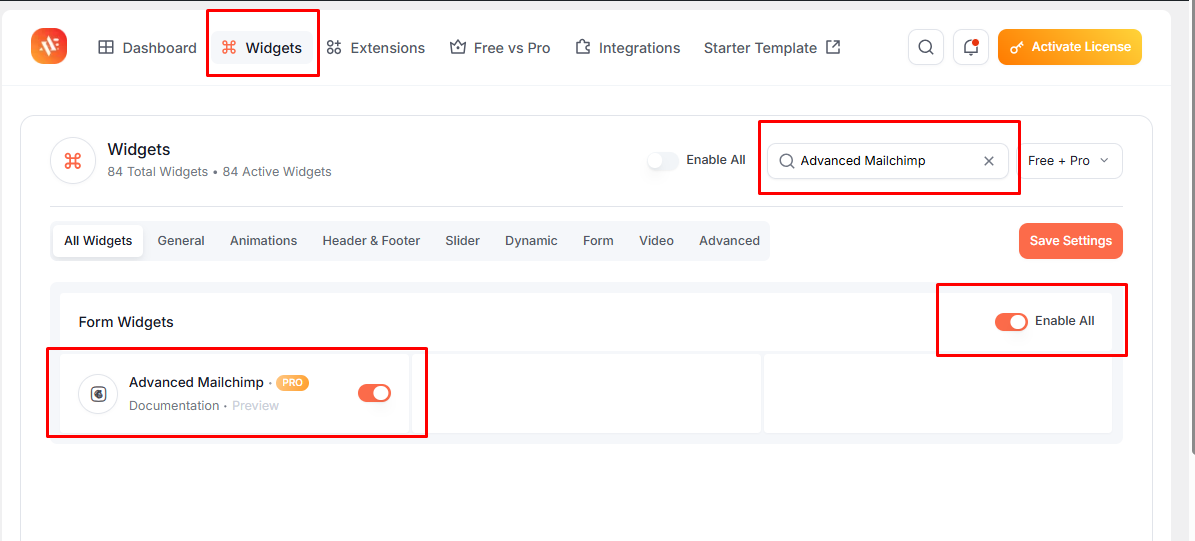Select the All Widgets tab

98,241
